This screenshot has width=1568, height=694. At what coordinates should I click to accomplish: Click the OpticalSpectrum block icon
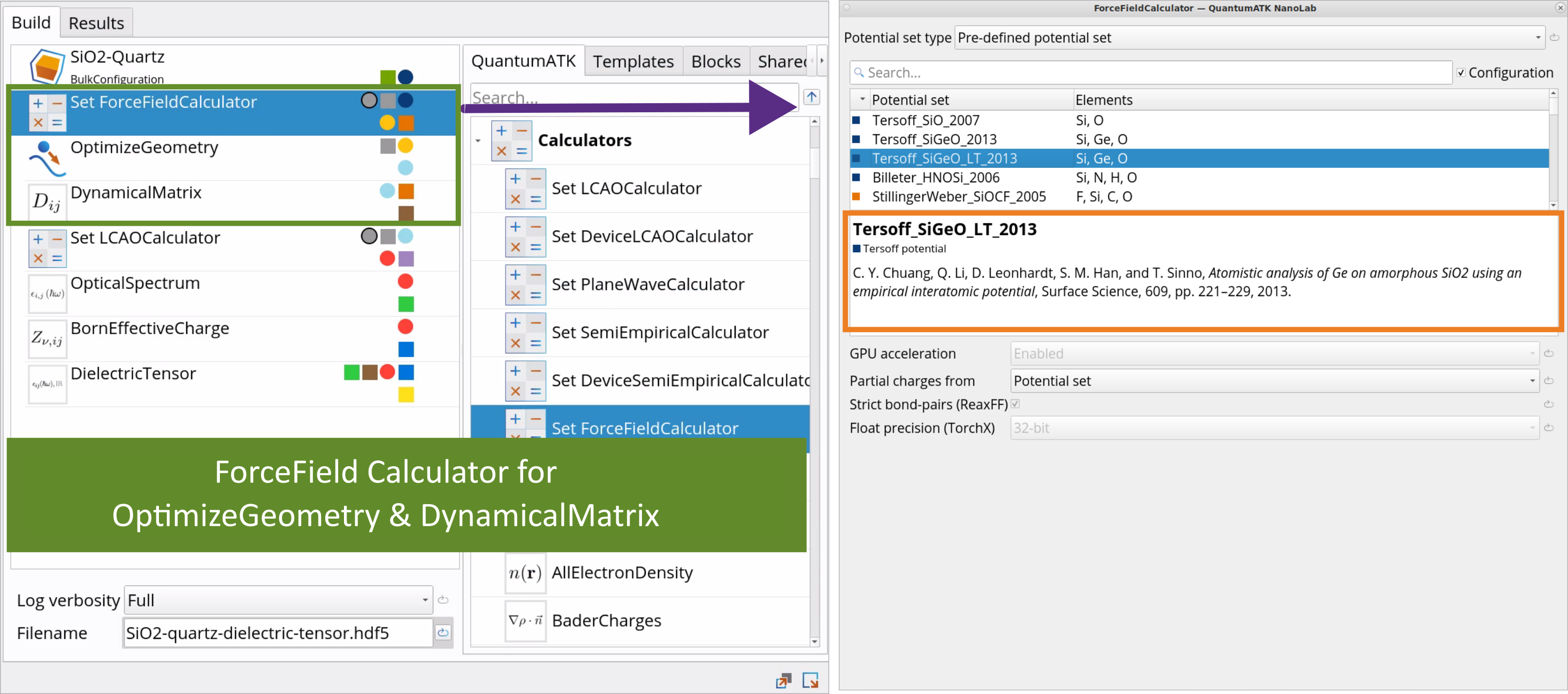click(47, 293)
